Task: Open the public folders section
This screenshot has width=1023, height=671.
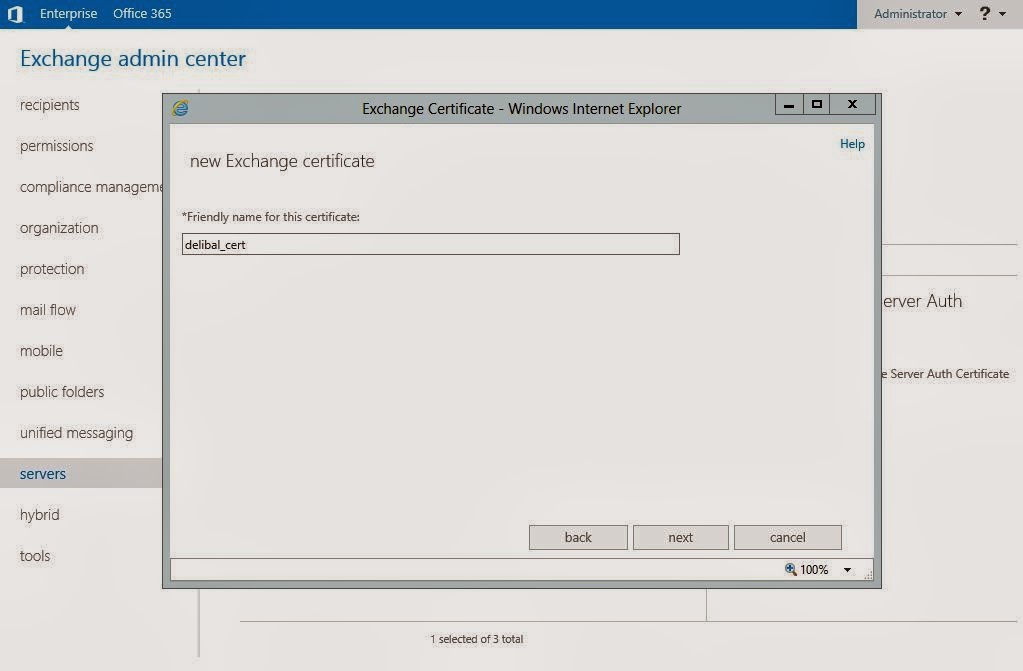Action: tap(62, 392)
